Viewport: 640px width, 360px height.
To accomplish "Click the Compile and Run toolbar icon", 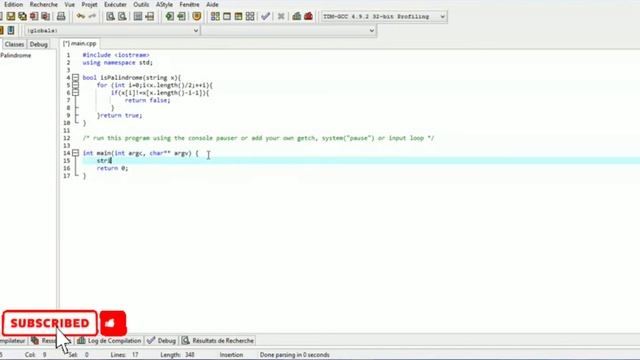I will 238,16.
